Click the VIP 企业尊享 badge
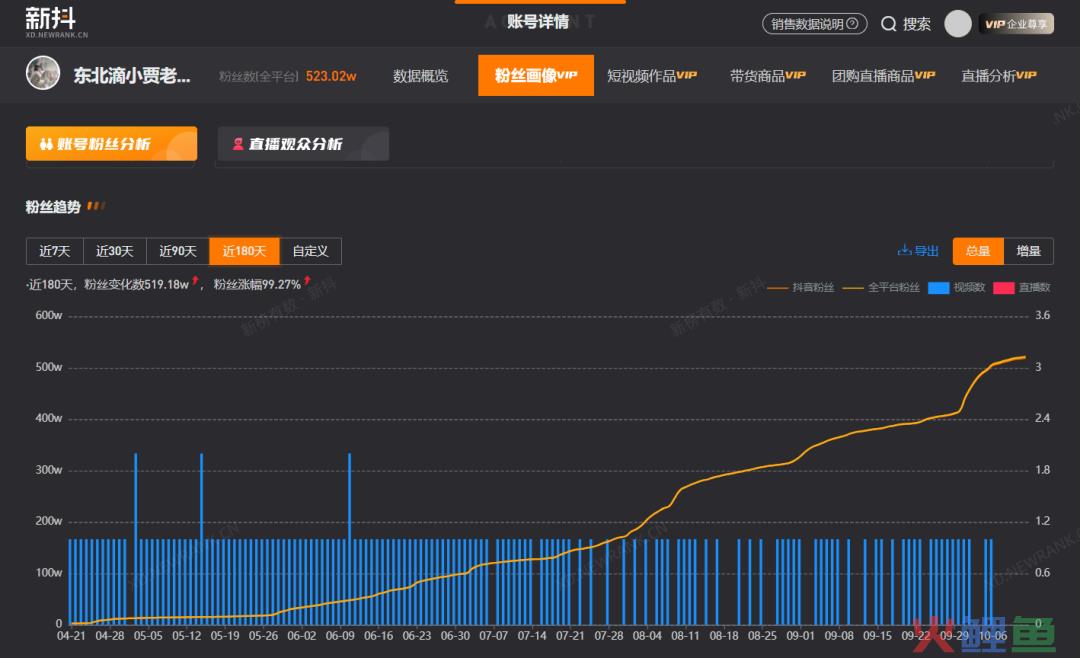1080x658 pixels. [1016, 24]
